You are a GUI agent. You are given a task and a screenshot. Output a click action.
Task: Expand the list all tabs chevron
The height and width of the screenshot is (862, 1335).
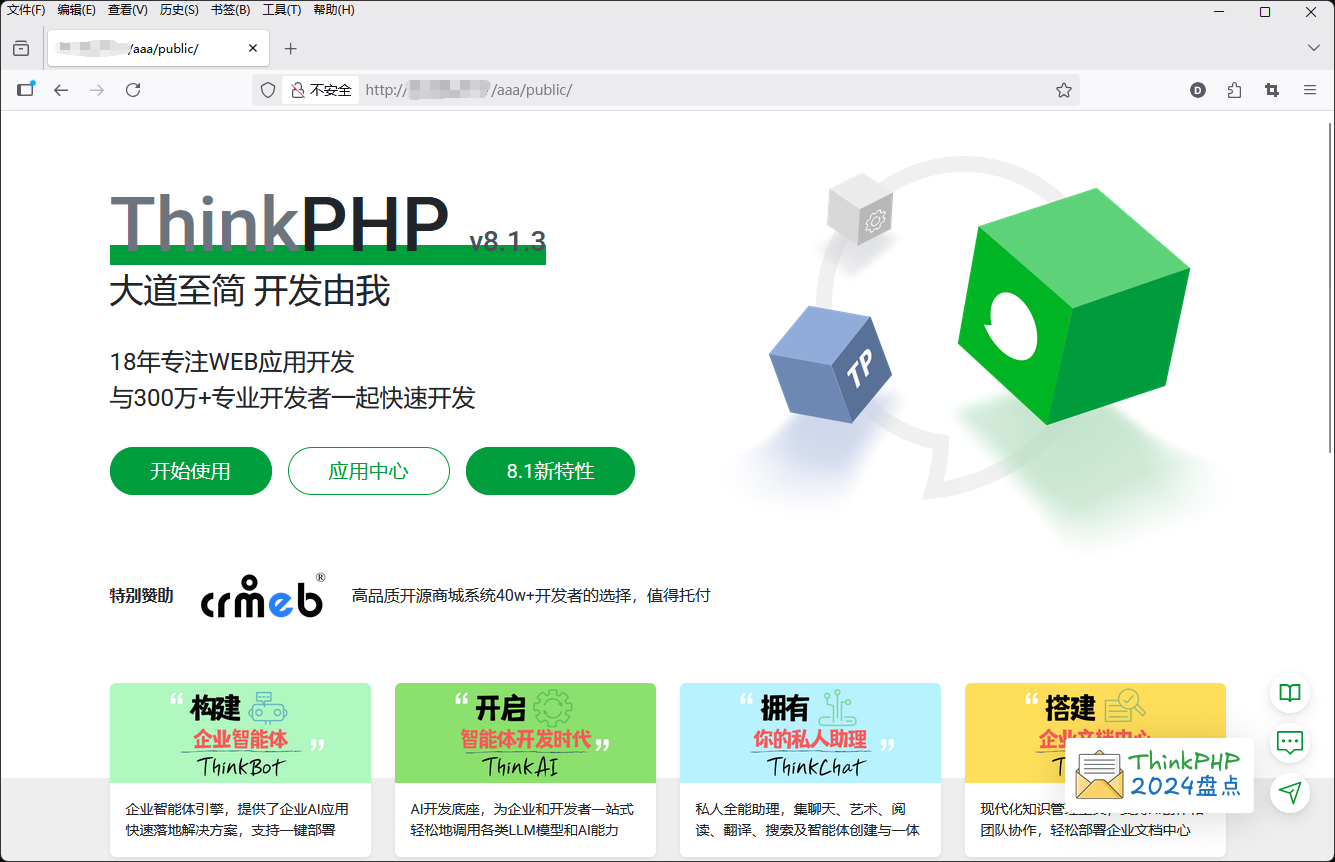point(1314,48)
